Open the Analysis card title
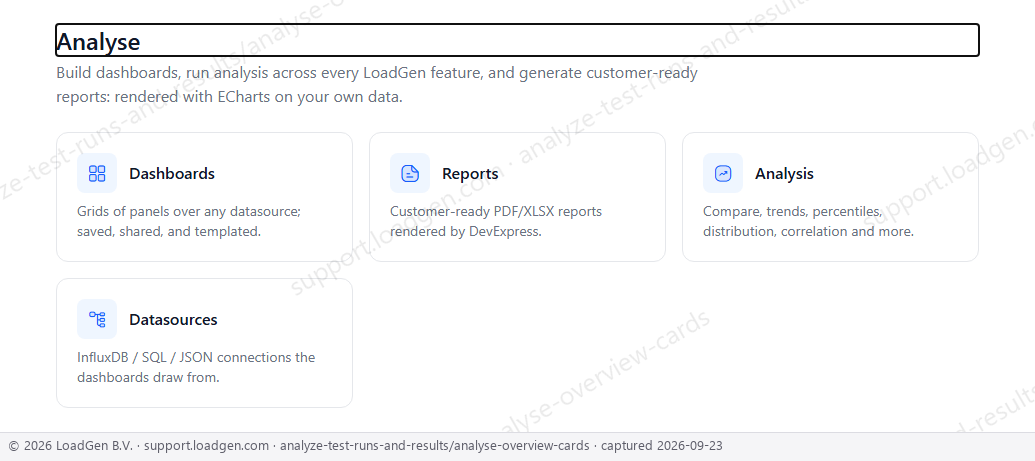The image size is (1035, 461). point(784,174)
